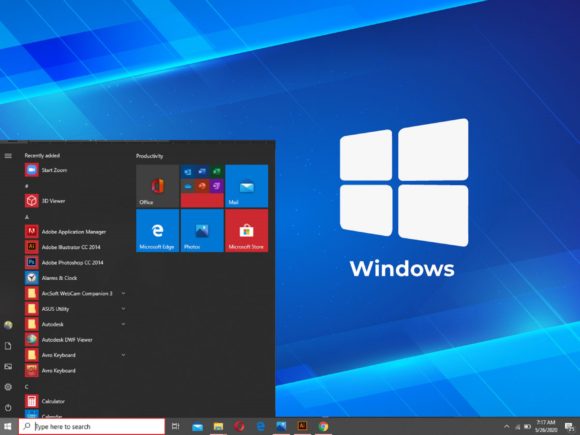Open Documents from Start sidebar
Screen dimensions: 580x435
coord(8,346)
